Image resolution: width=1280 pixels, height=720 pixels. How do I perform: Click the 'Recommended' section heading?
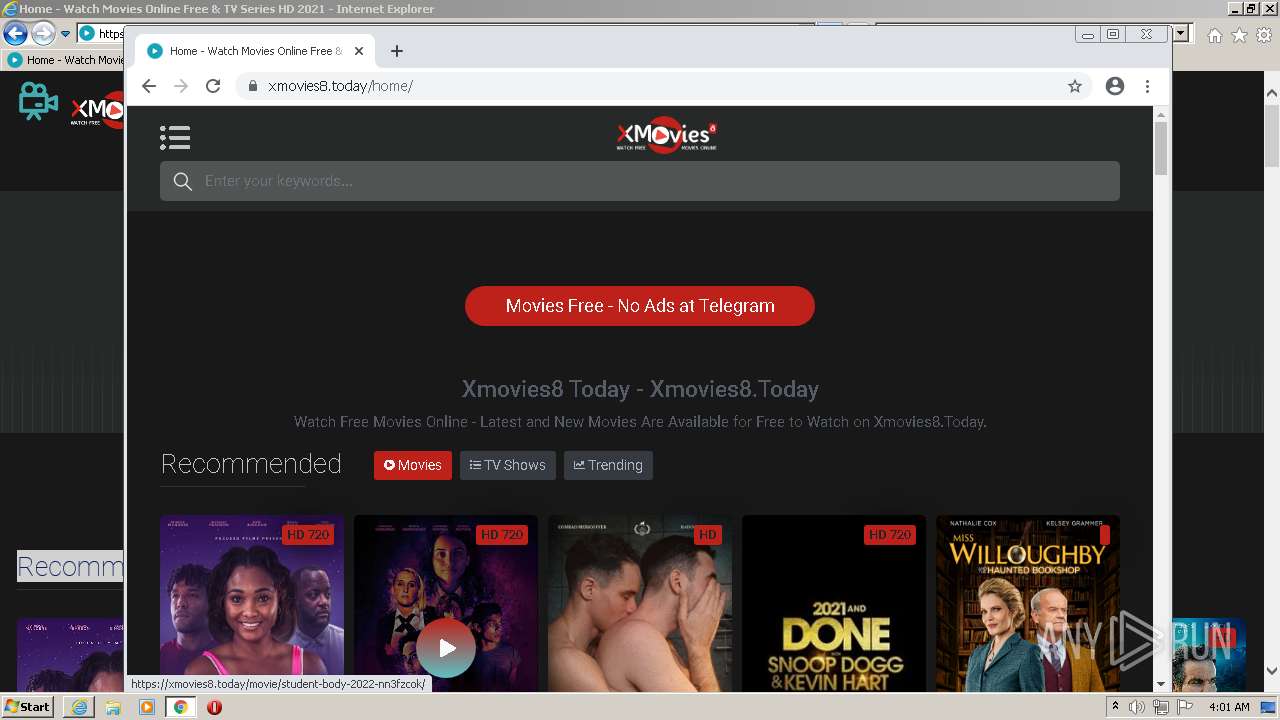point(251,464)
